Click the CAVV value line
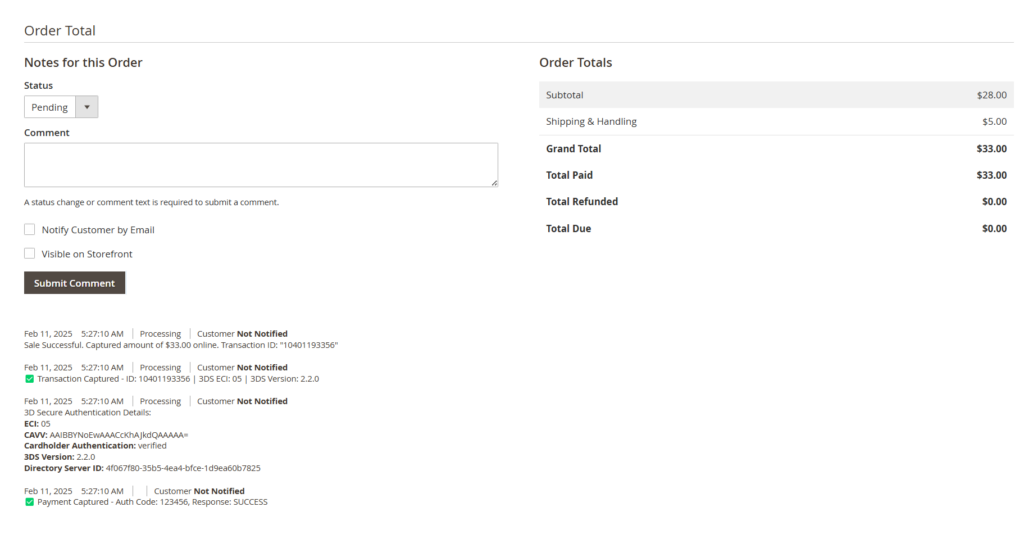 click(x=106, y=435)
